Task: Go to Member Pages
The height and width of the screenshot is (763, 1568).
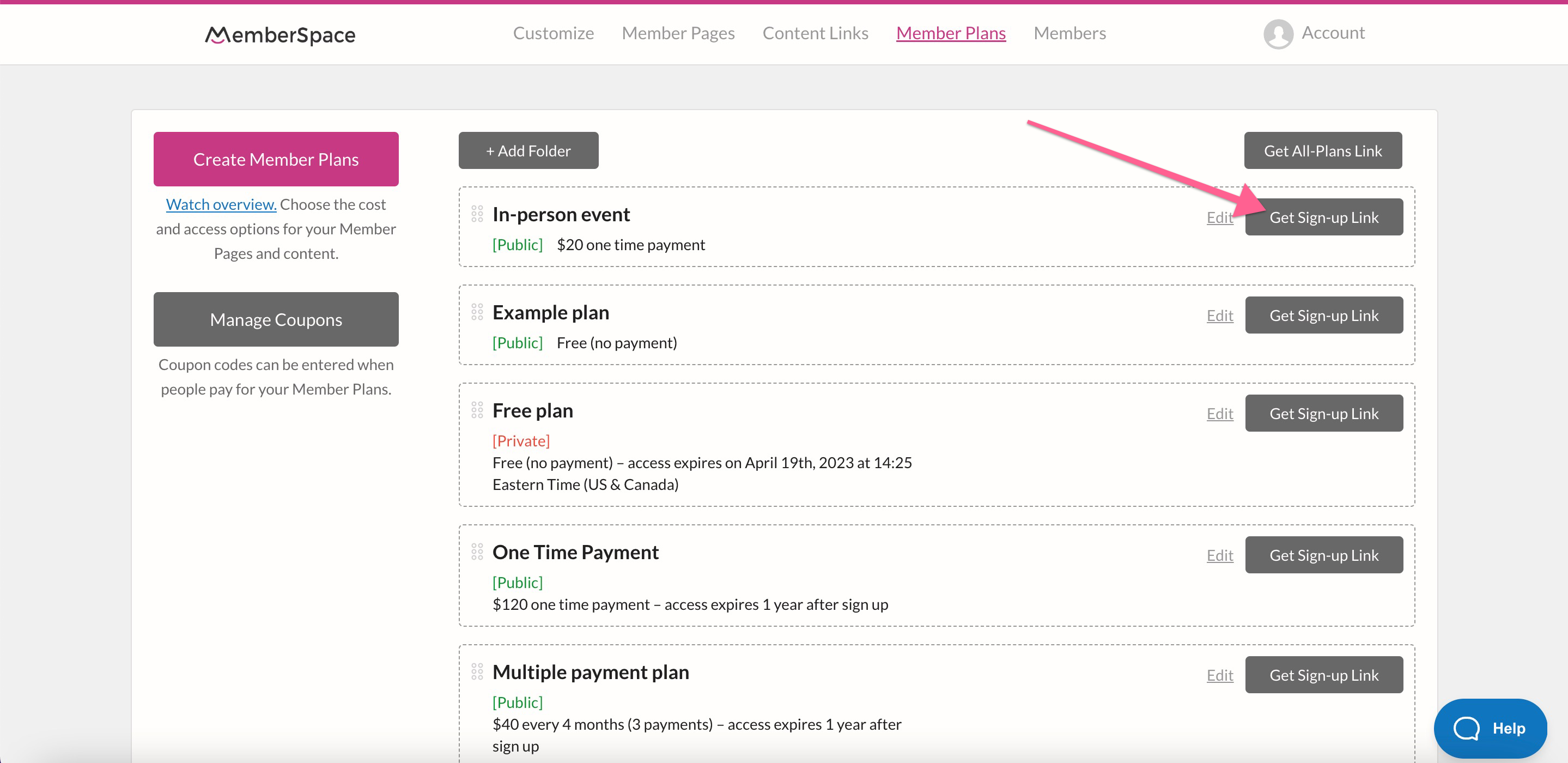Action: 678,33
